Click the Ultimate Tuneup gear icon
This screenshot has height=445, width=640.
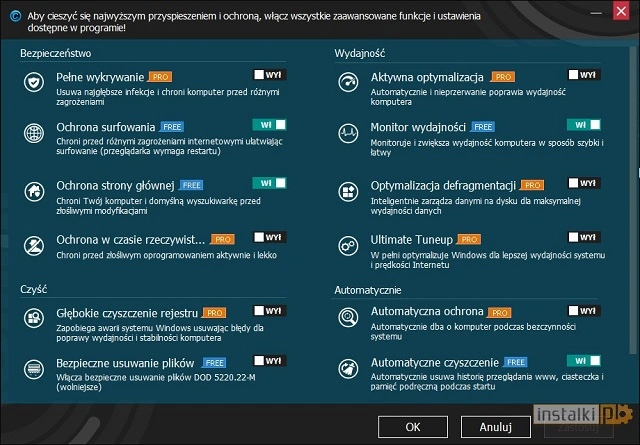pyautogui.click(x=350, y=246)
